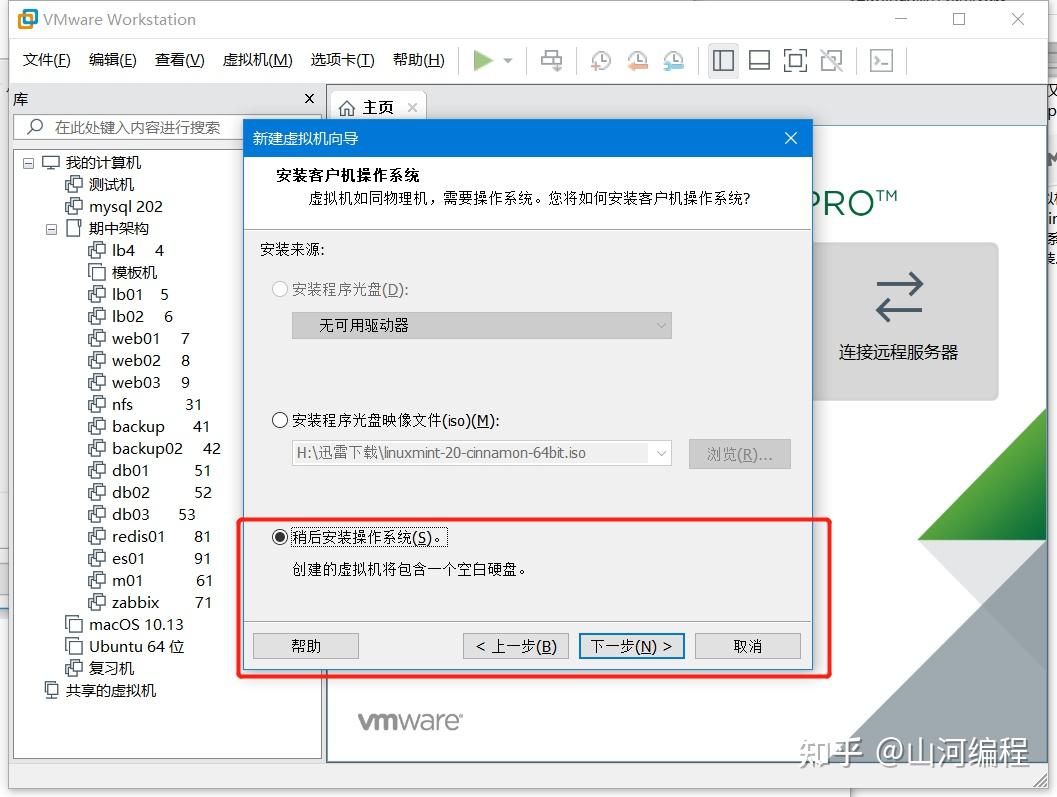Click the 帮助 button in wizard
This screenshot has height=797, width=1057.
pyautogui.click(x=306, y=646)
